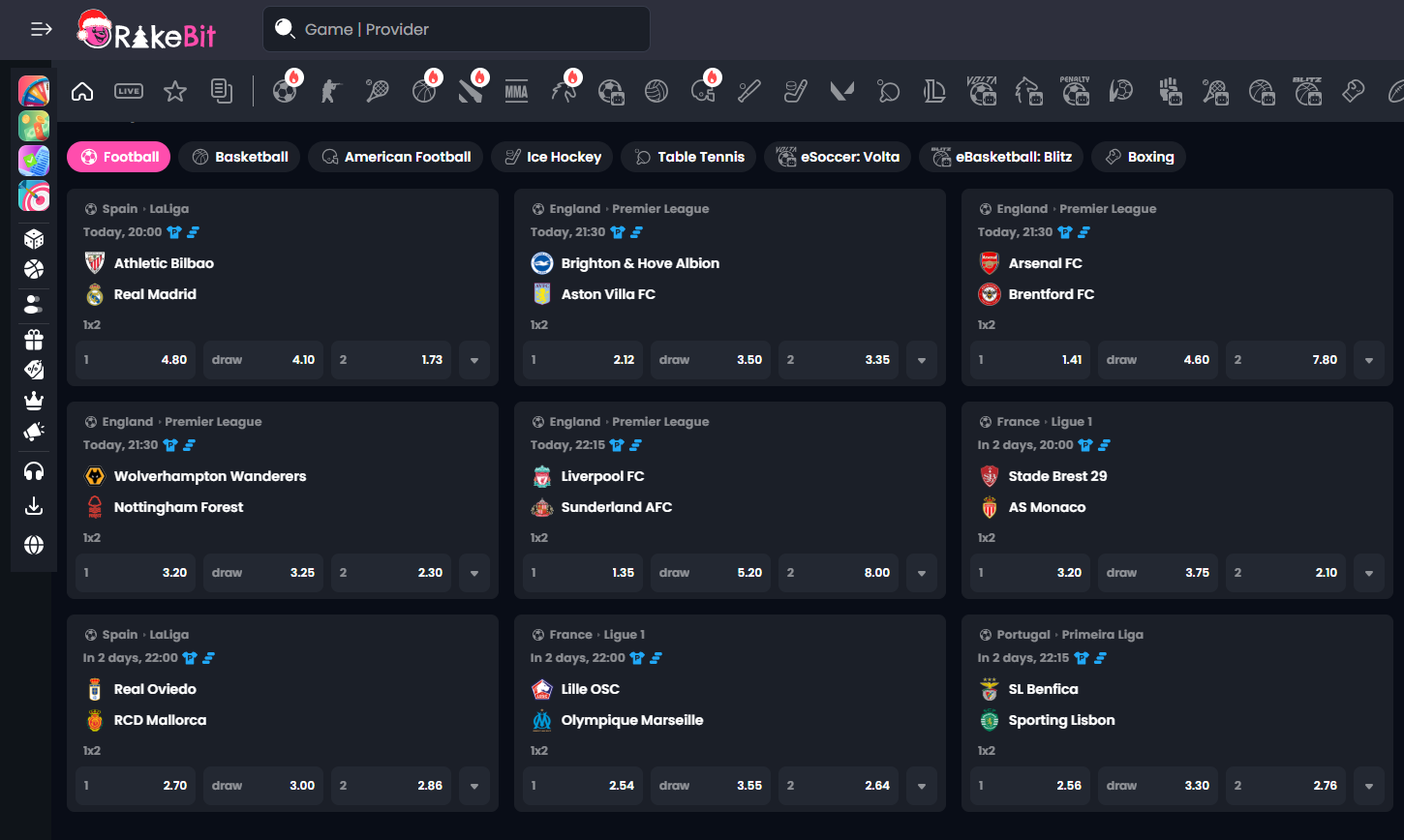1404x840 pixels.
Task: Expand the sidebar with the hamburger menu
Action: [42, 29]
